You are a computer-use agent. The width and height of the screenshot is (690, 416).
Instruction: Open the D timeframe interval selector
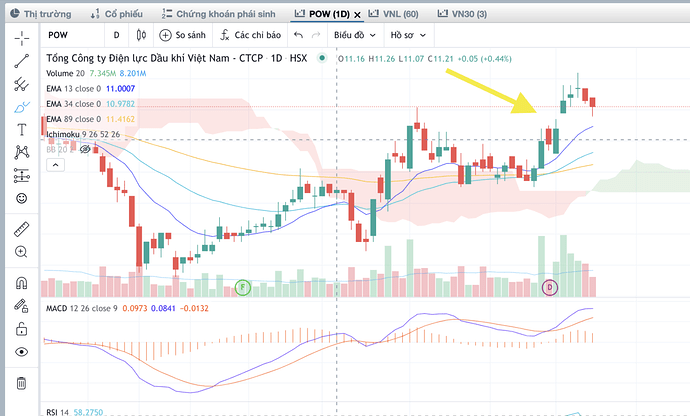pyautogui.click(x=117, y=35)
